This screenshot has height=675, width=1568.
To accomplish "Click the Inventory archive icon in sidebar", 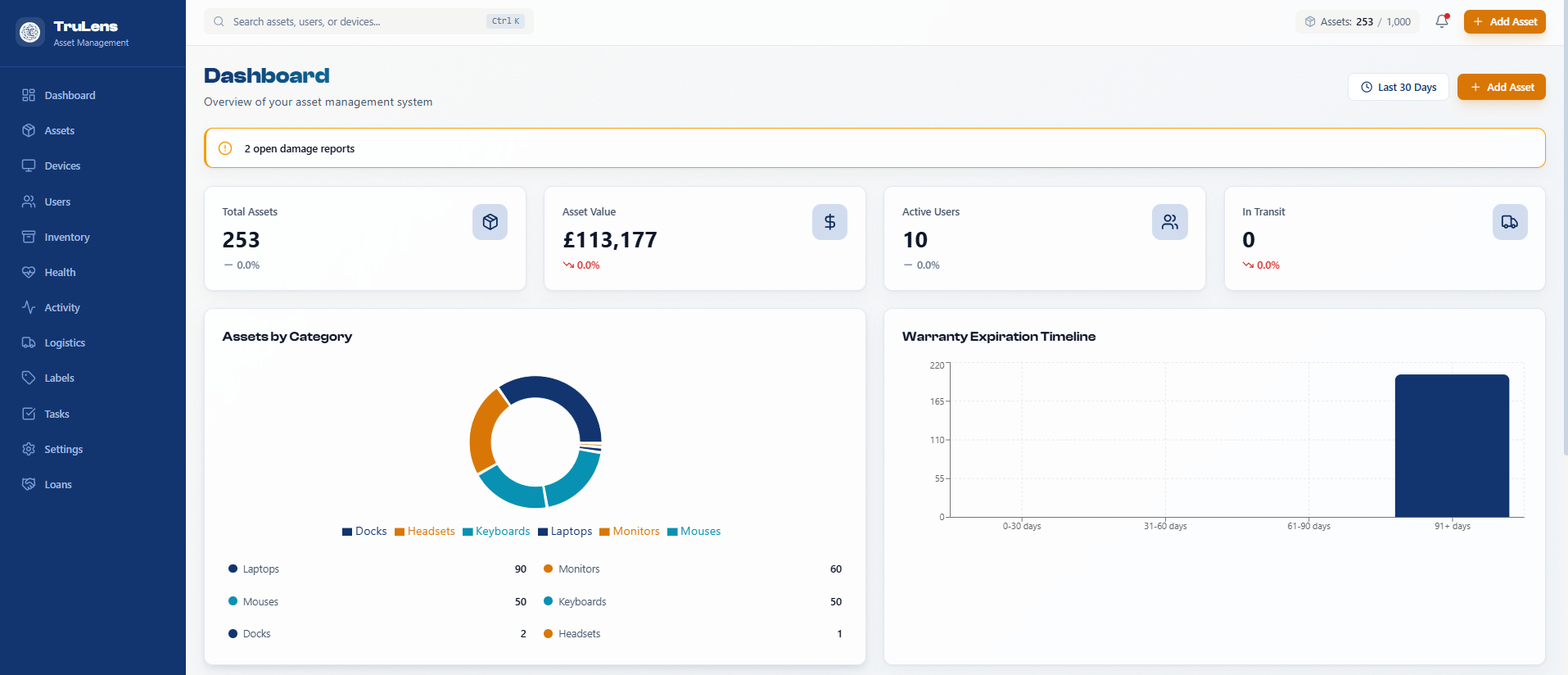I will click(x=29, y=237).
